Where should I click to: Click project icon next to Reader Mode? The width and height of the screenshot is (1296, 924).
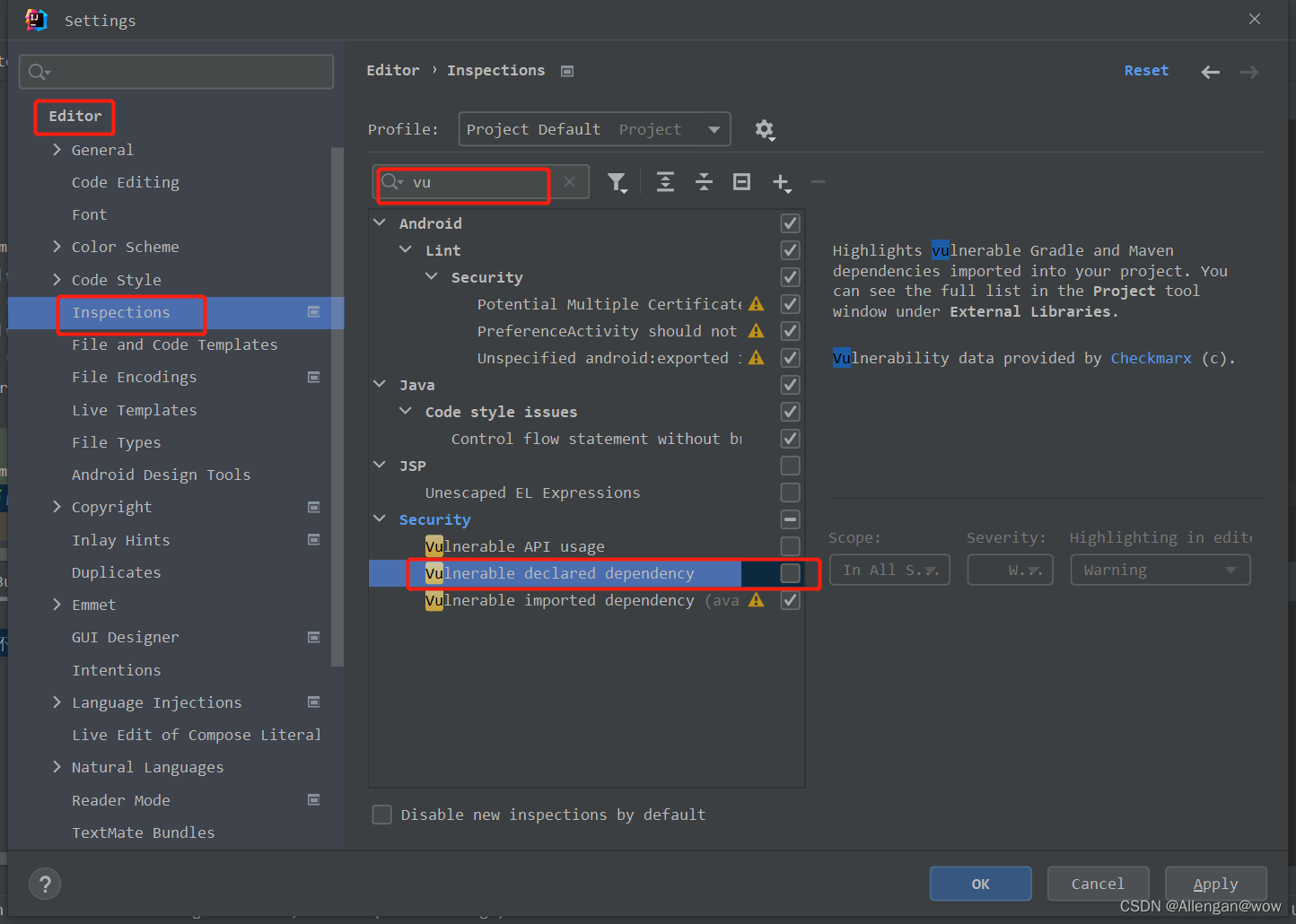(313, 799)
